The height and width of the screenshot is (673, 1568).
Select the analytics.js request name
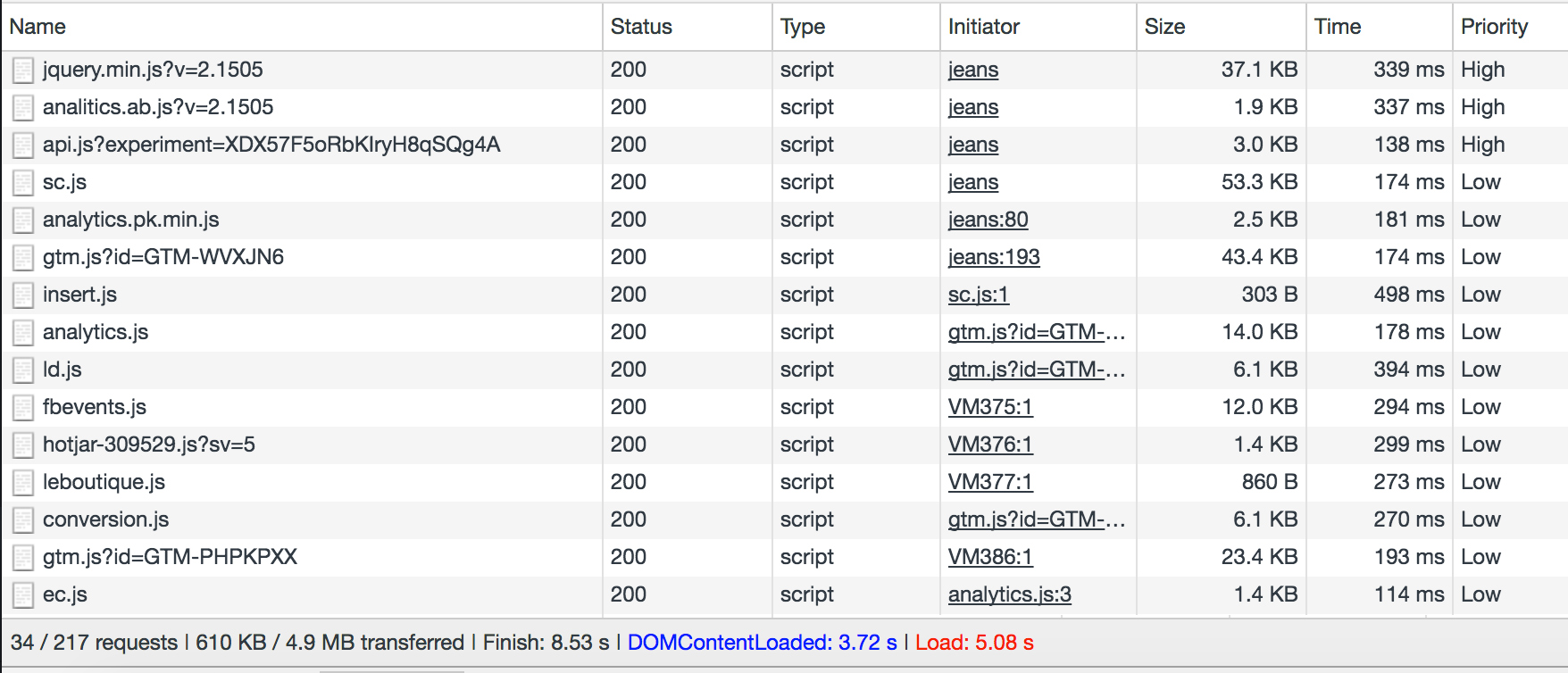click(96, 332)
